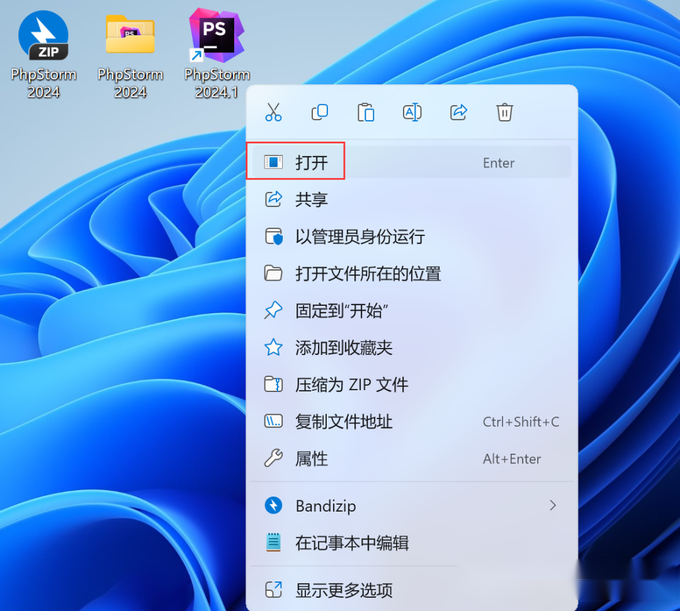Click the Paste clipboard icon
680x611 pixels.
pos(366,112)
